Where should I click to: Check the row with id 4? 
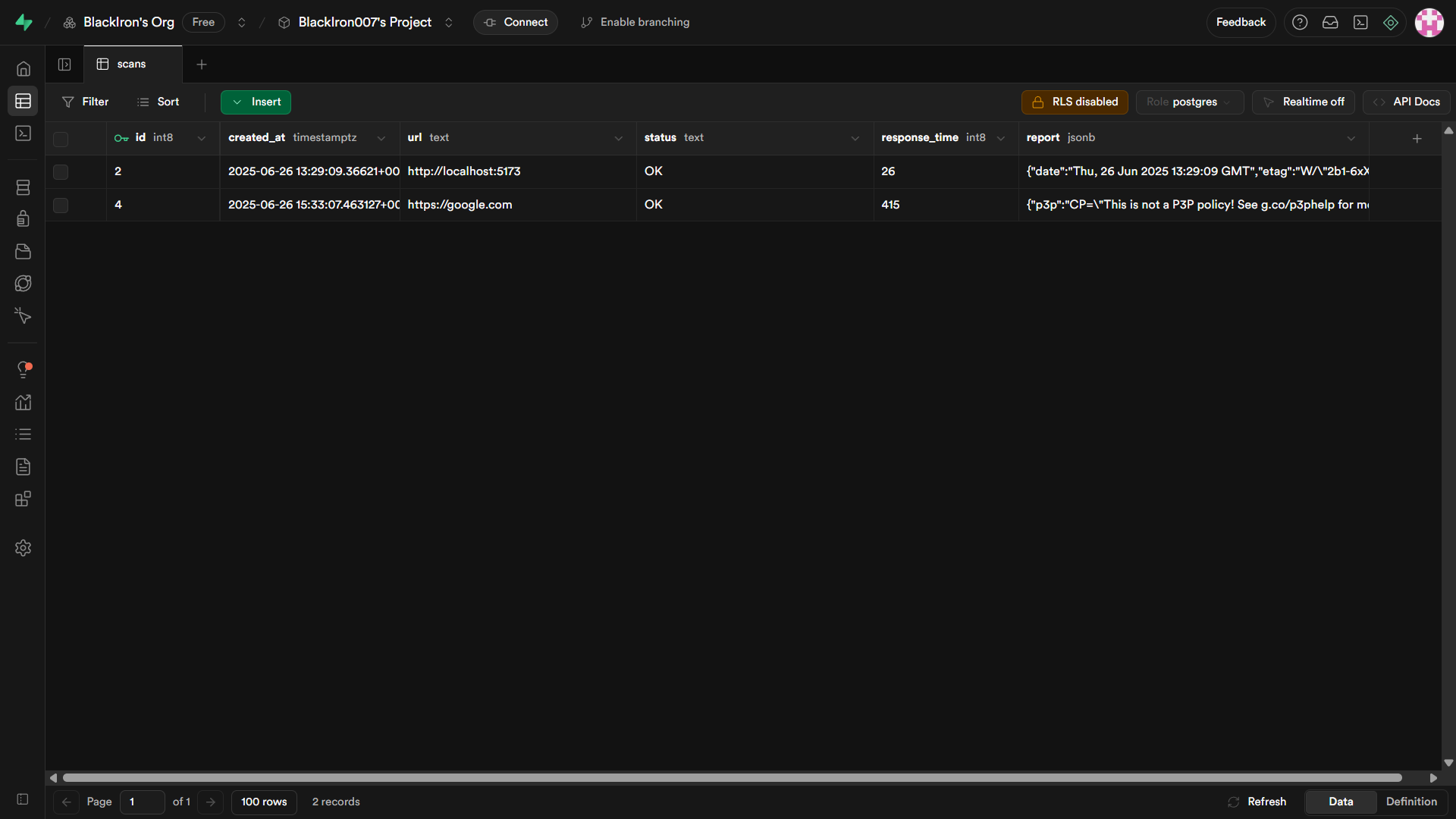click(x=61, y=206)
